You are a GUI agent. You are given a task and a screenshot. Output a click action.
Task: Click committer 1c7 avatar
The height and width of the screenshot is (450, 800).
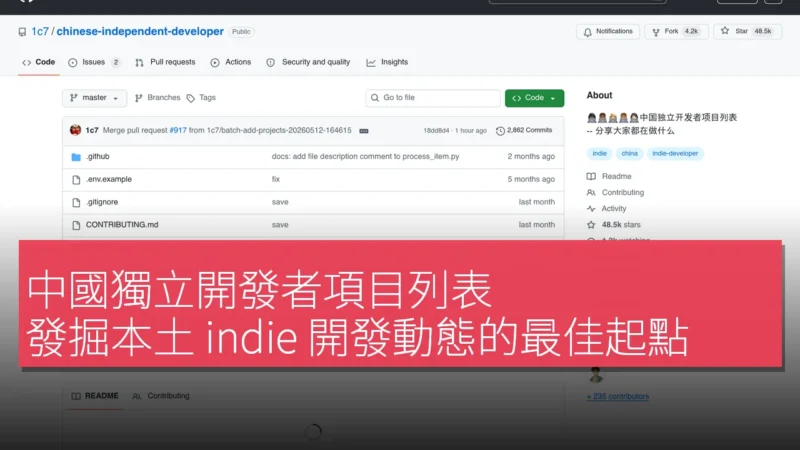tap(76, 130)
